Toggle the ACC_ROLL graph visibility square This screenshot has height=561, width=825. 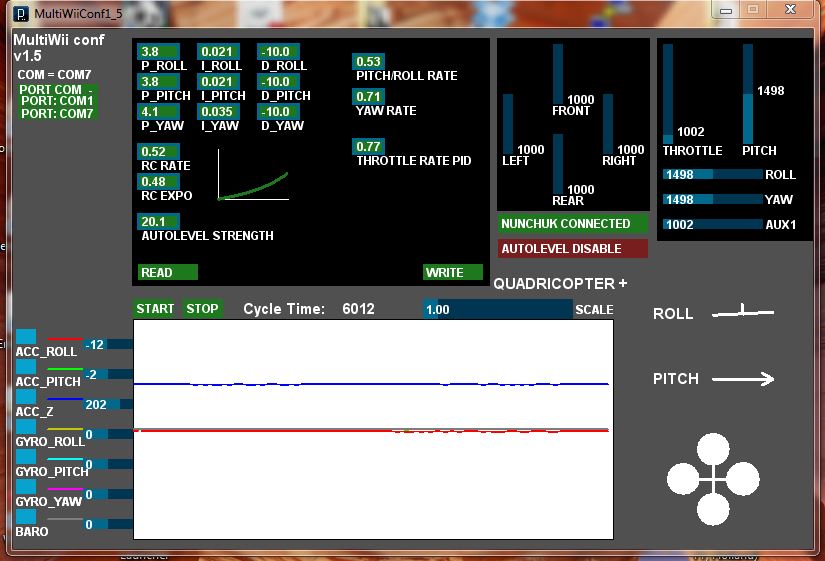click(x=26, y=337)
